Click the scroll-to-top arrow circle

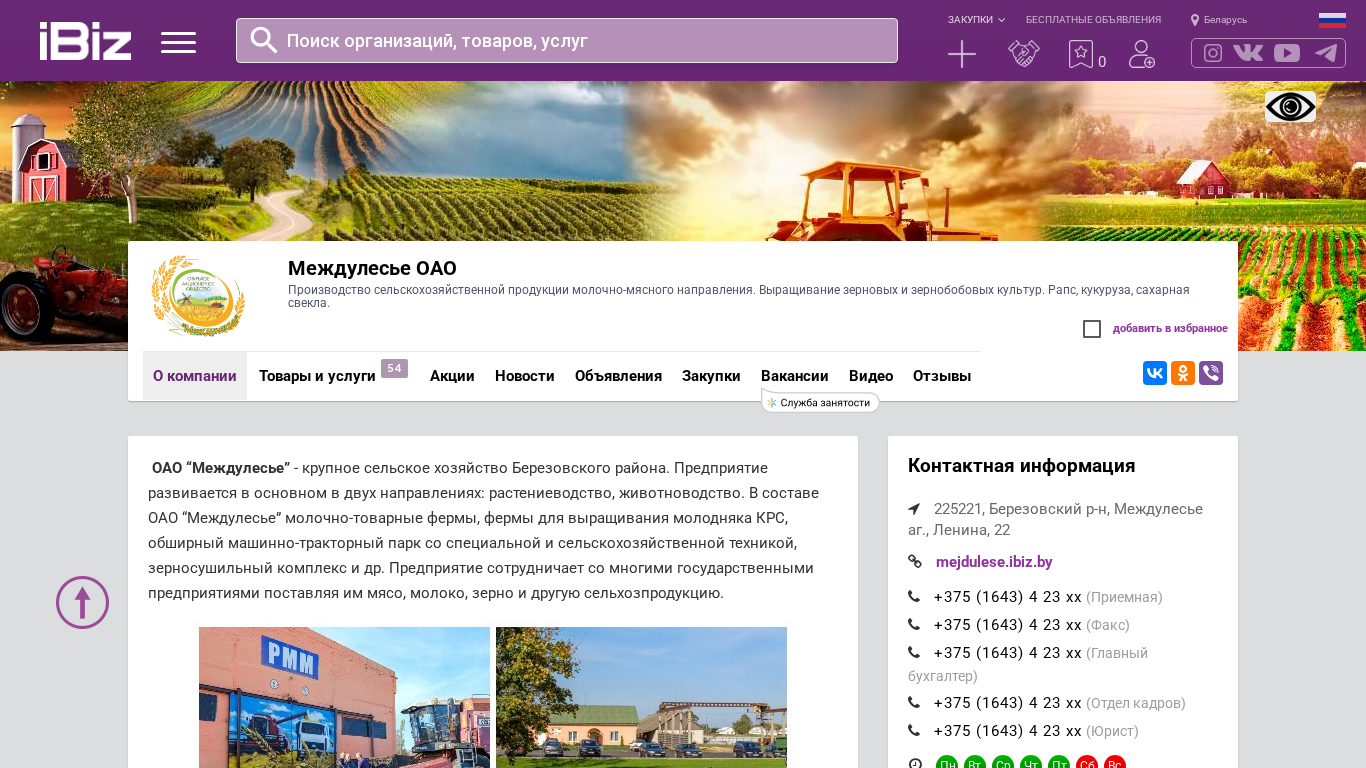[x=82, y=602]
